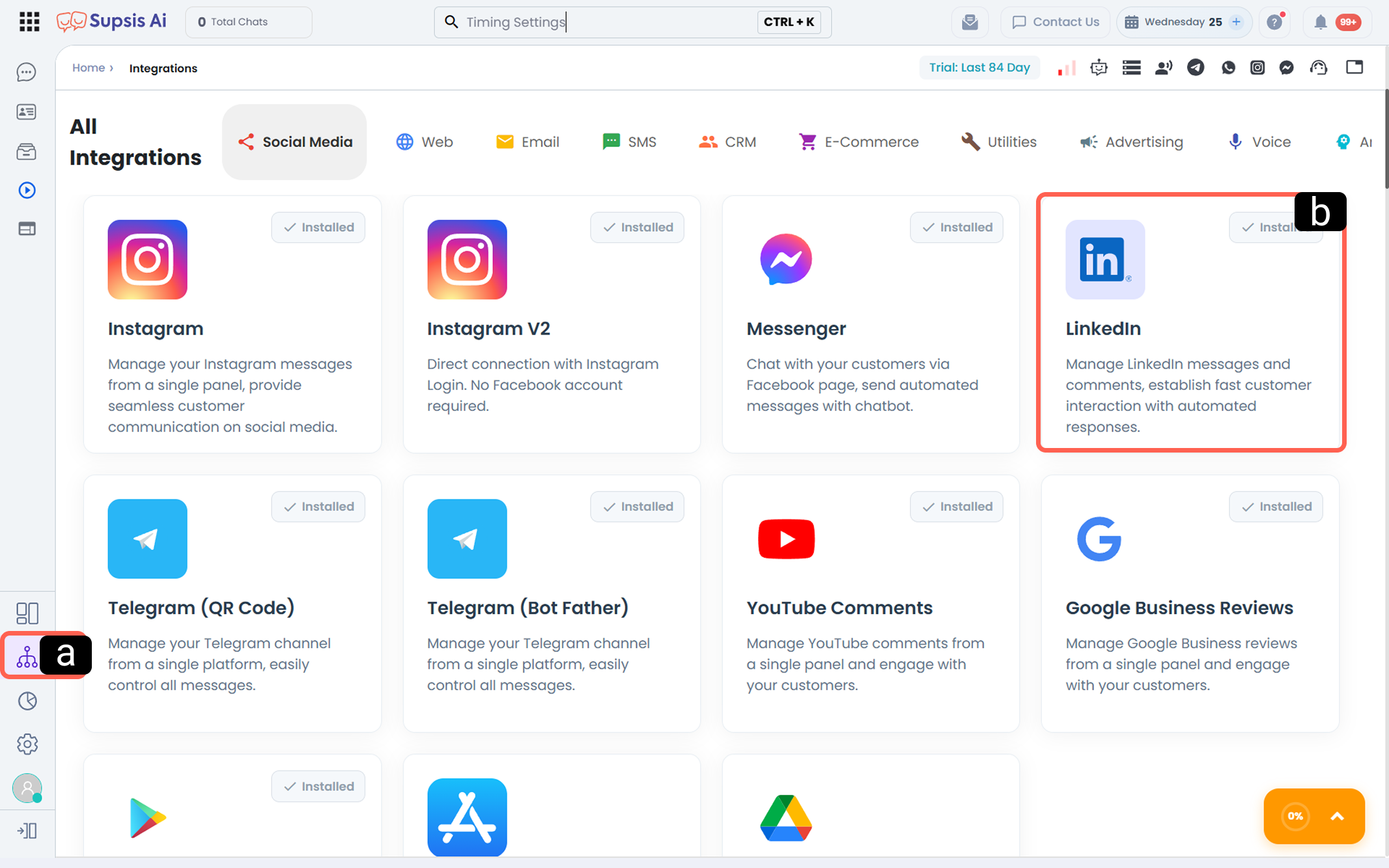The height and width of the screenshot is (868, 1389).
Task: Click the 0 Total Chats indicator
Action: click(249, 22)
